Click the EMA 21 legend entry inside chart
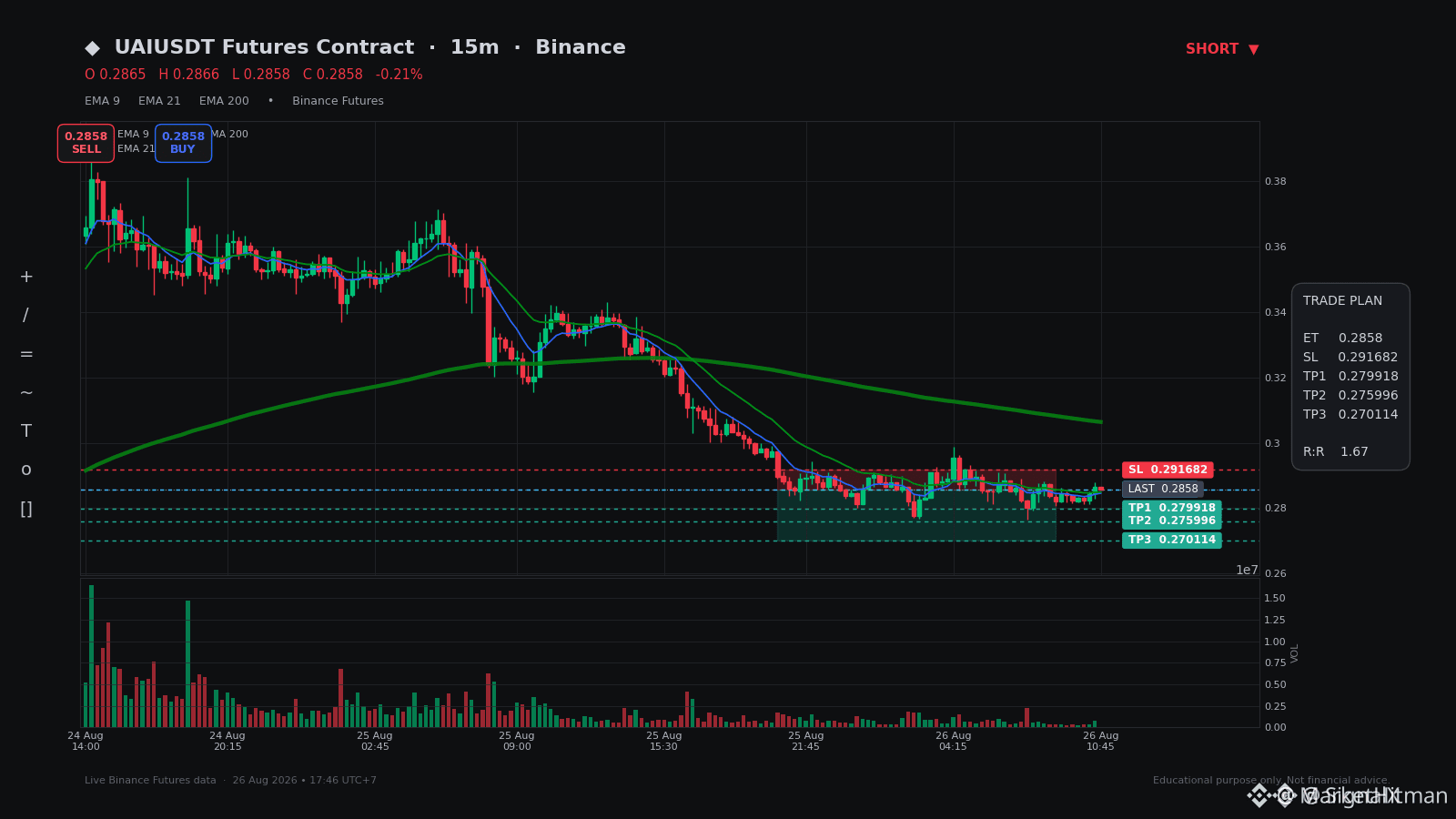1456x819 pixels. [136, 148]
